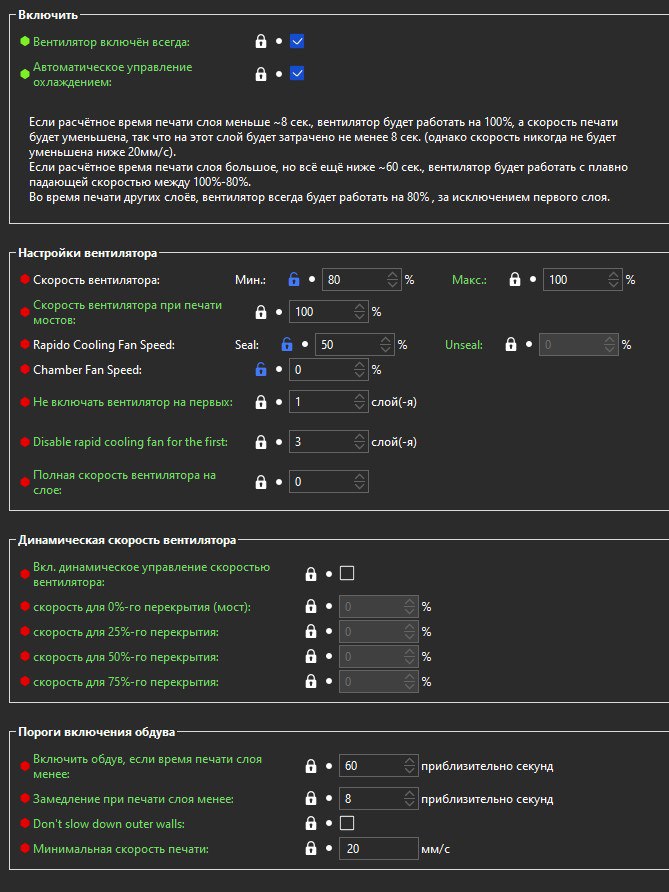Click lock icon beside Макс. fan speed
The image size is (669, 892).
(514, 279)
